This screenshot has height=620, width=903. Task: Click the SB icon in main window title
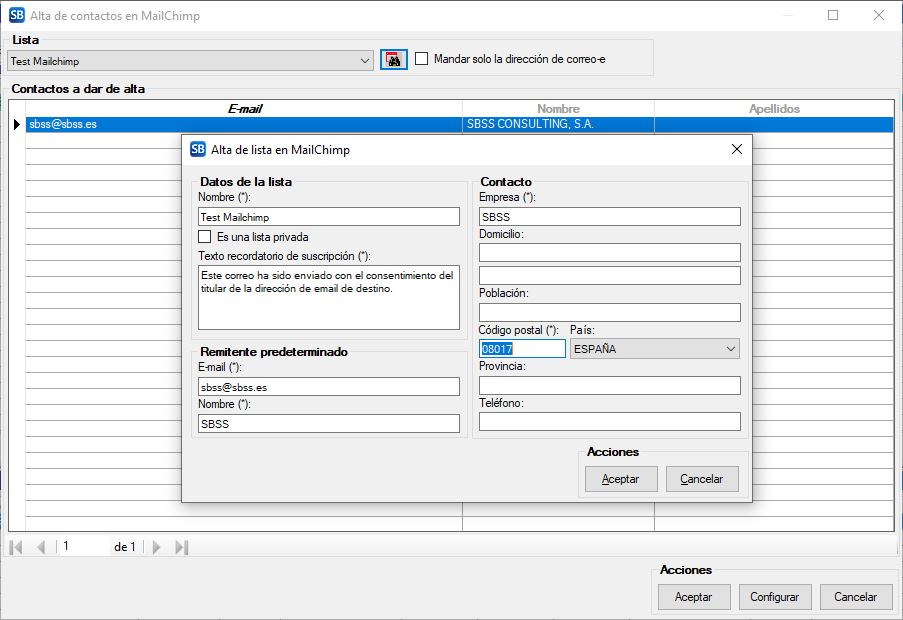tap(16, 16)
